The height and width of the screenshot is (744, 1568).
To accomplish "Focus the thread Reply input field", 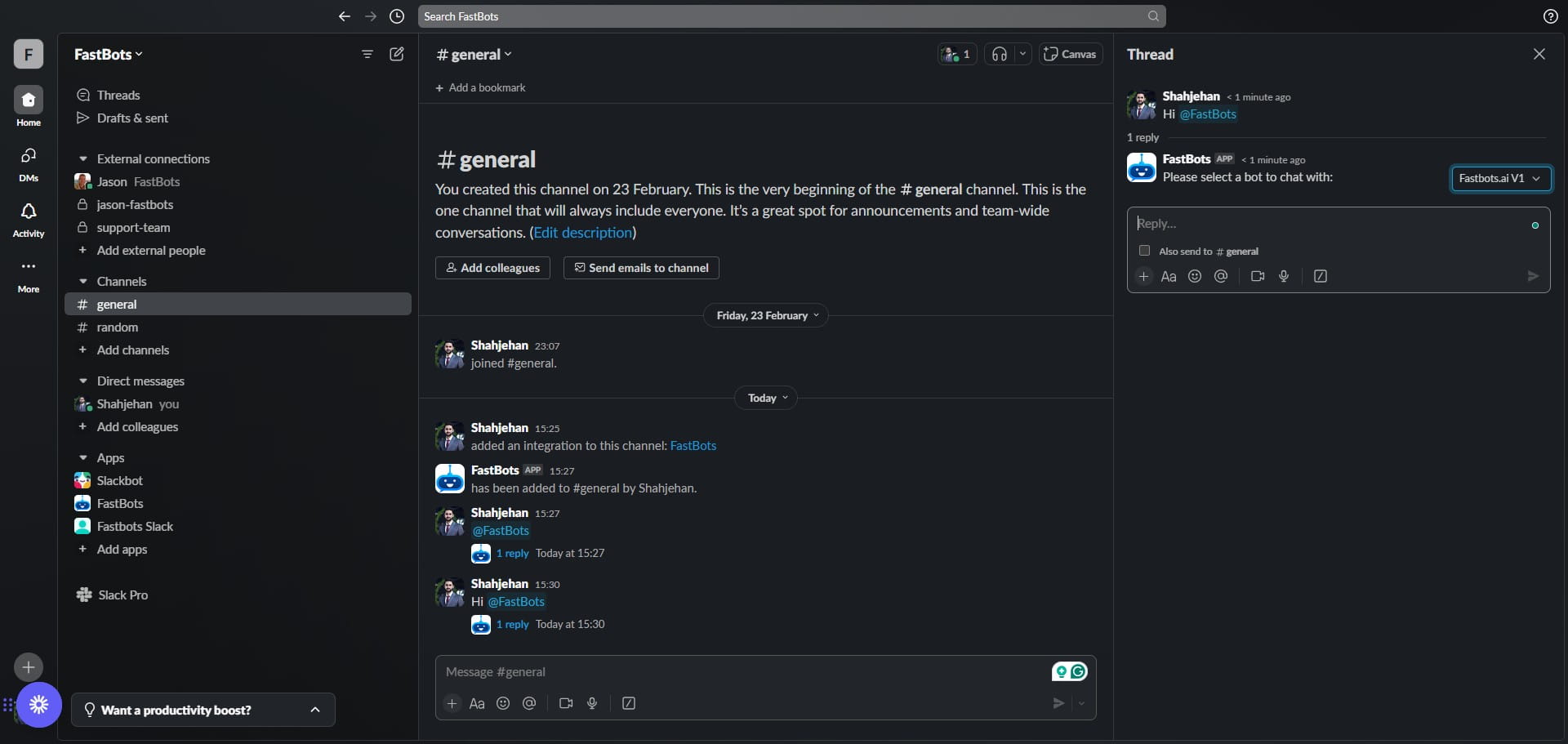I will 1330,224.
